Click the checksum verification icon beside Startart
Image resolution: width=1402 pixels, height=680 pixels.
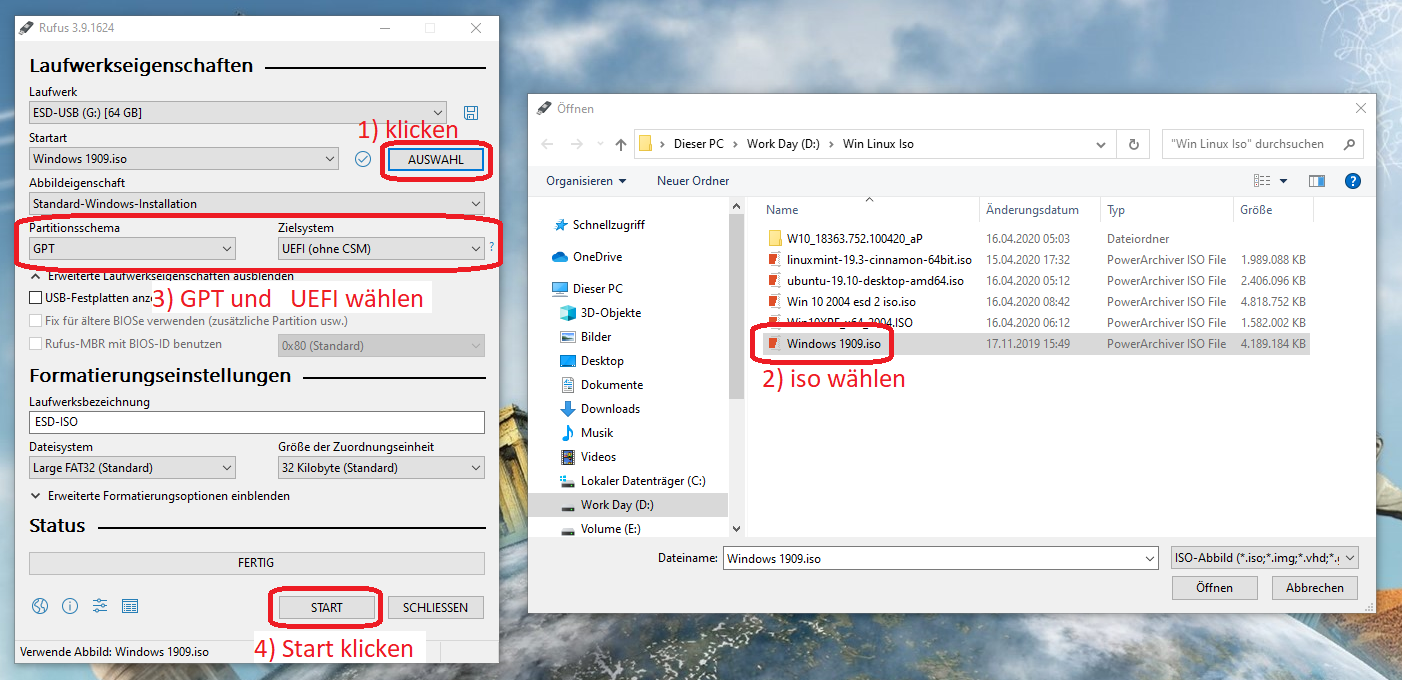click(363, 159)
